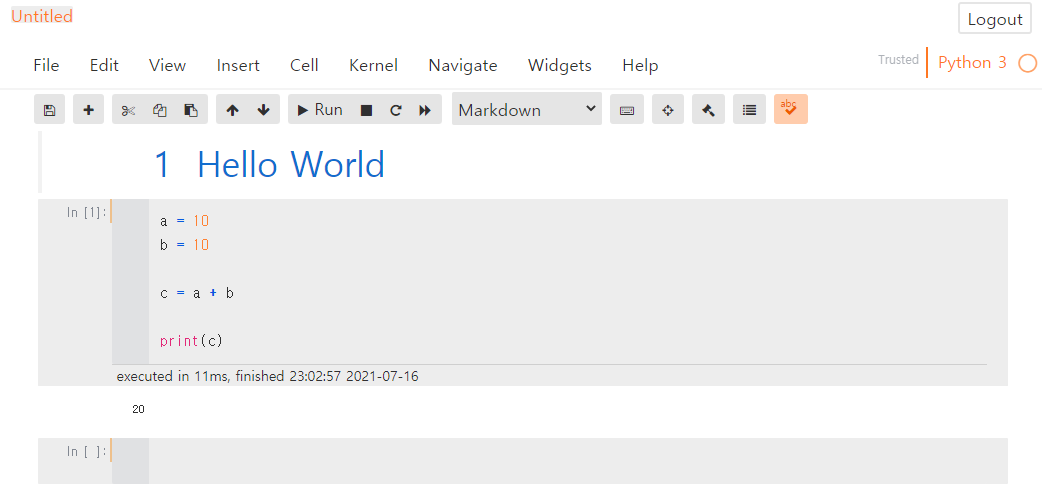Toggle spellchecker abc icon
Image resolution: width=1042 pixels, height=491 pixels.
pos(791,110)
